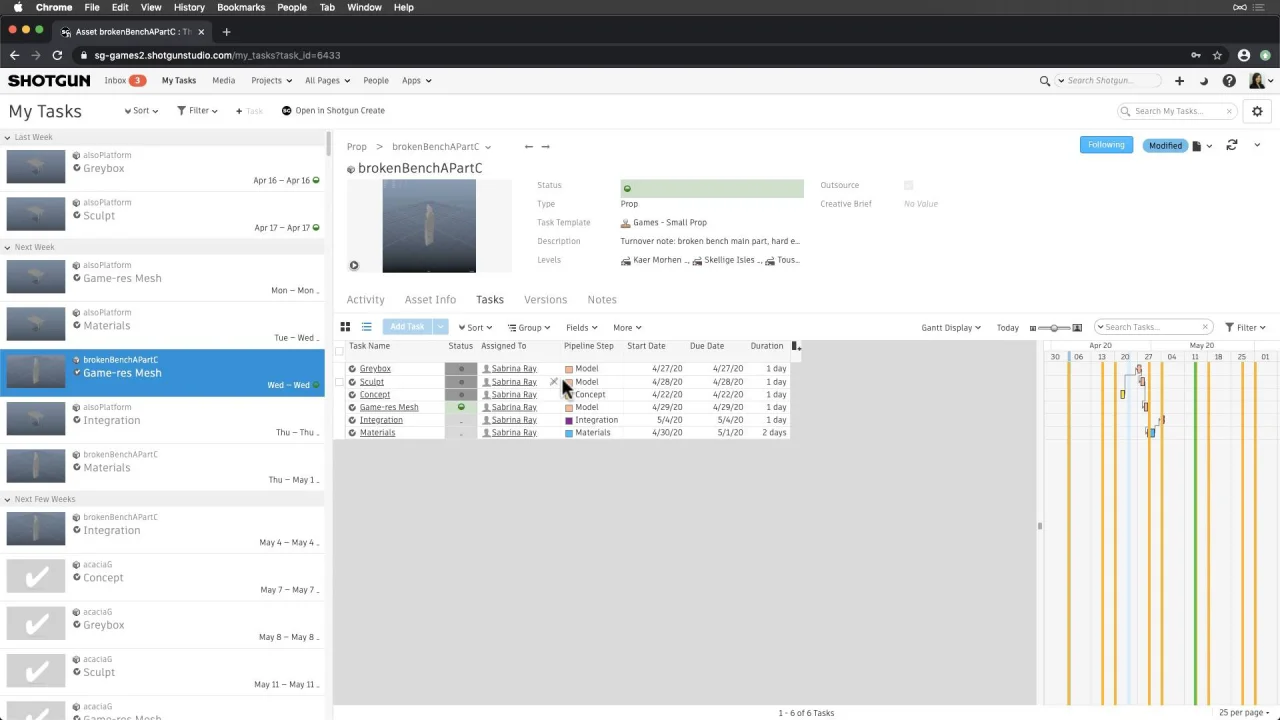Open the Group dropdown in Tasks toolbar
Screen dimensions: 1280x720
click(529, 327)
